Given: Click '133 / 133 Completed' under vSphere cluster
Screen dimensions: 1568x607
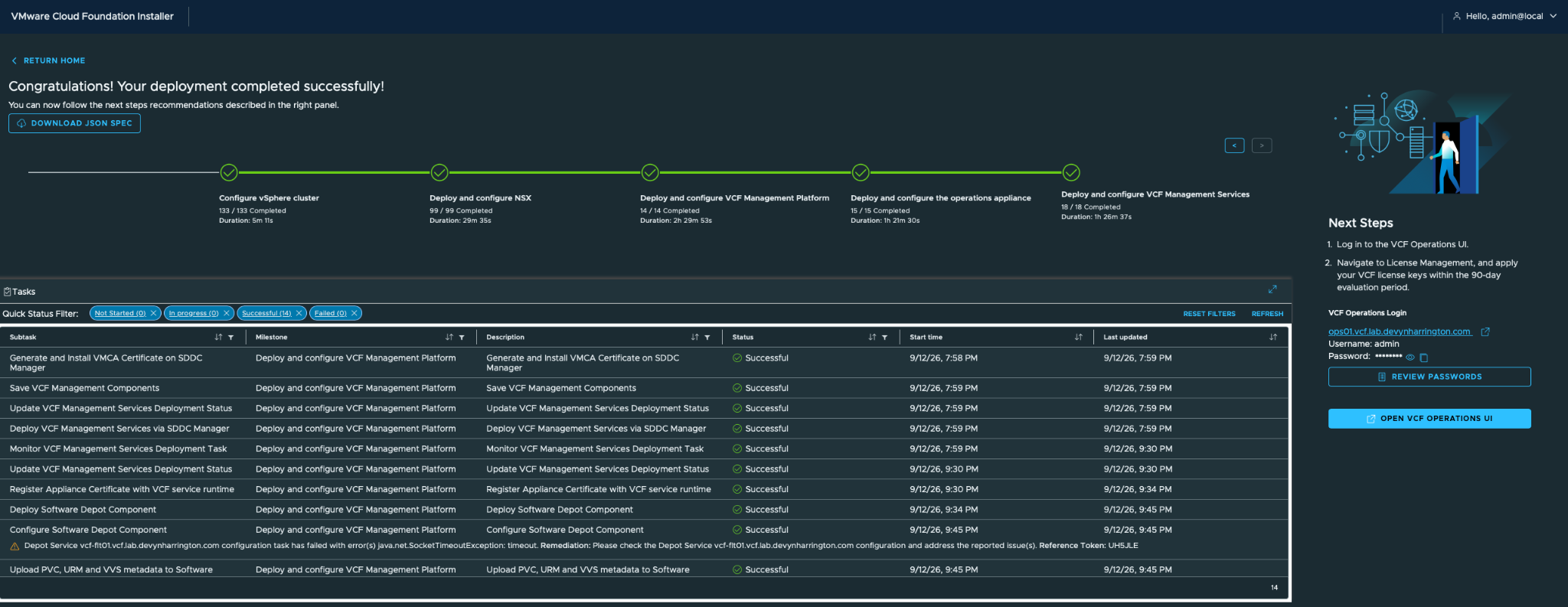Looking at the screenshot, I should 253,211.
